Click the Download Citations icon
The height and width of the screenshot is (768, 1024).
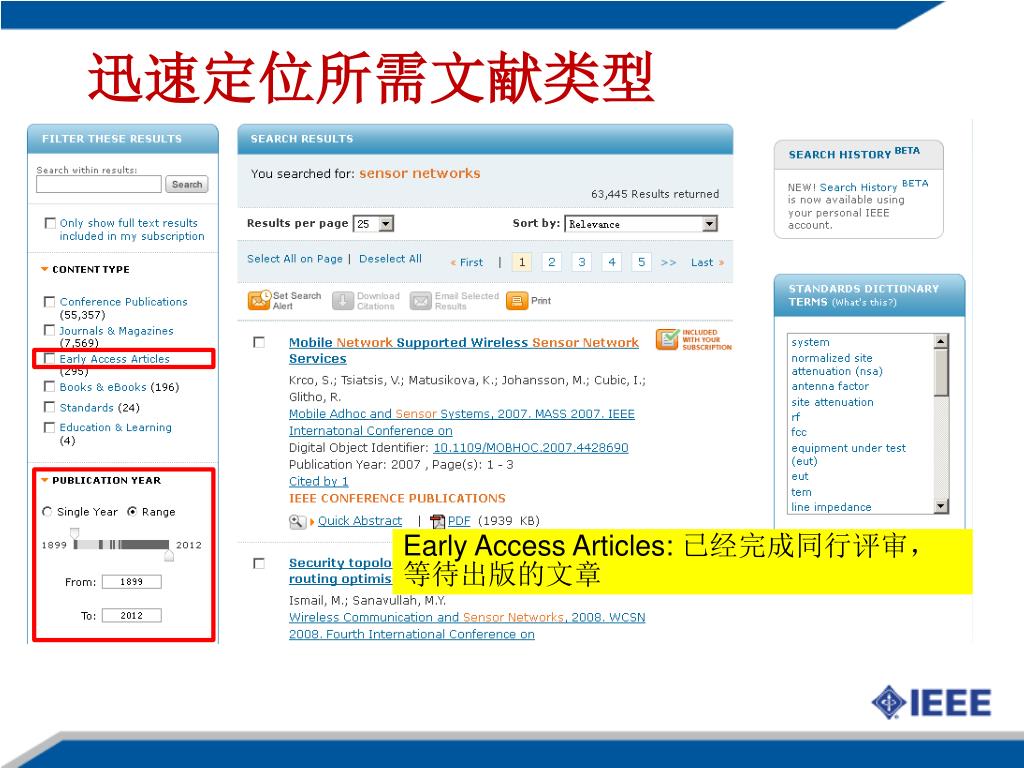[x=343, y=300]
